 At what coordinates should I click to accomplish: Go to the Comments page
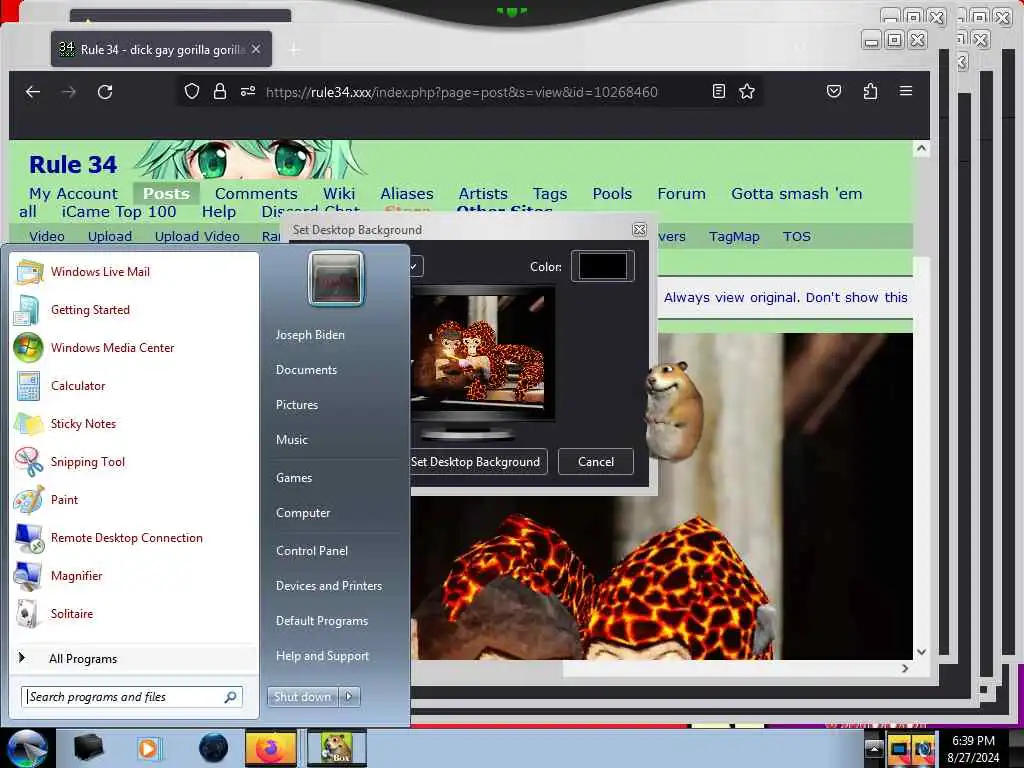click(256, 194)
